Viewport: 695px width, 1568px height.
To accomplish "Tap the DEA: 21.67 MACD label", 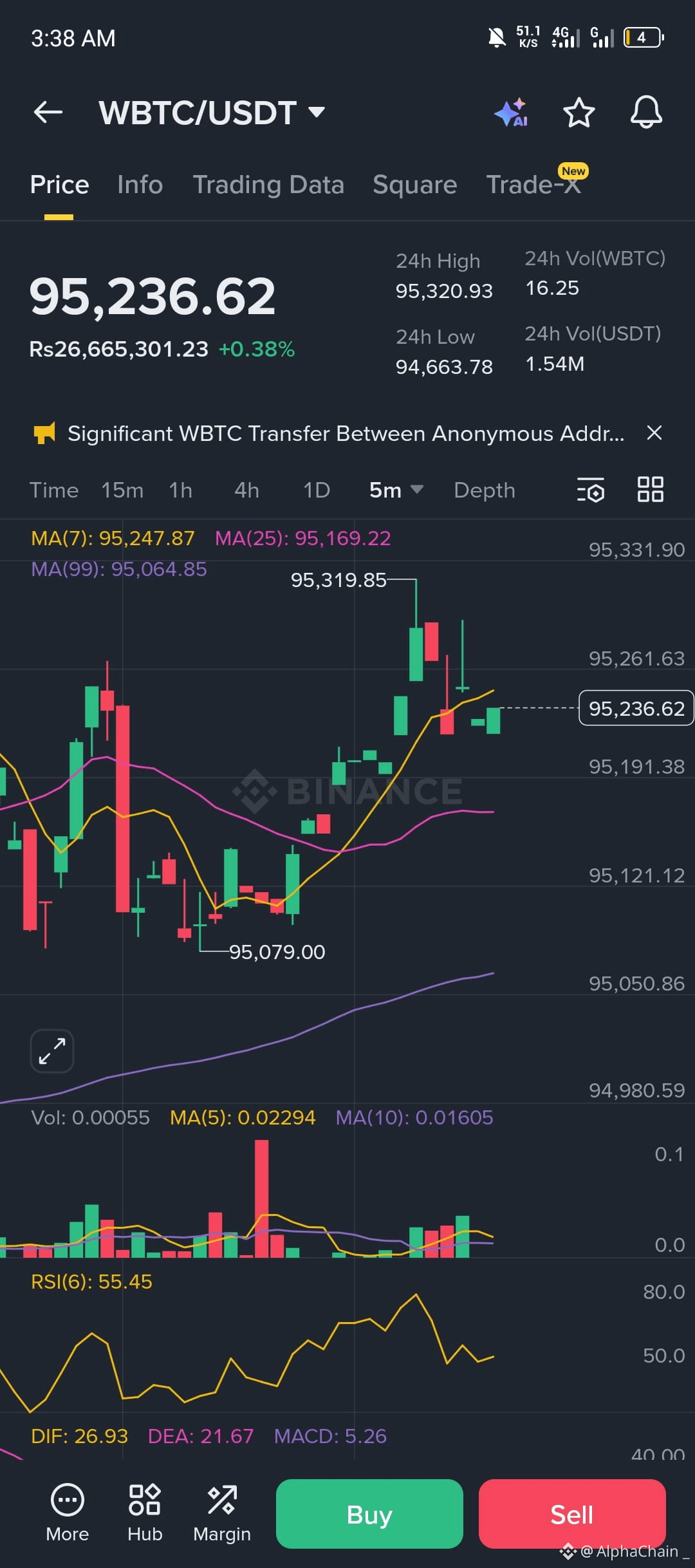I will (x=201, y=1436).
